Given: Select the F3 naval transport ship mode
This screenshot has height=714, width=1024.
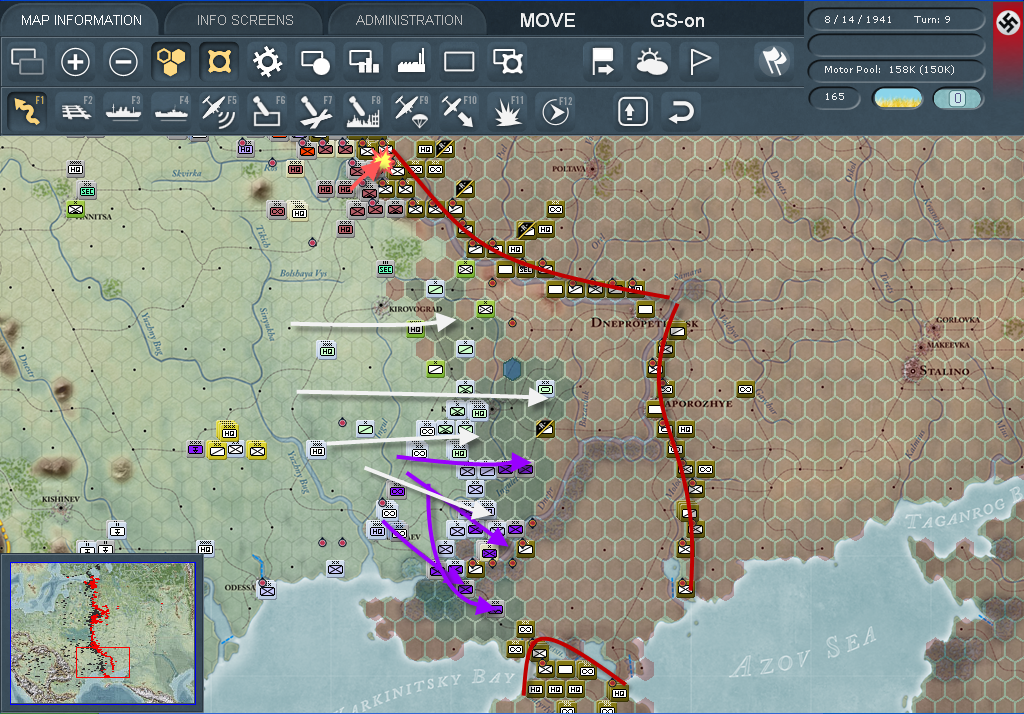Looking at the screenshot, I should click(x=123, y=110).
